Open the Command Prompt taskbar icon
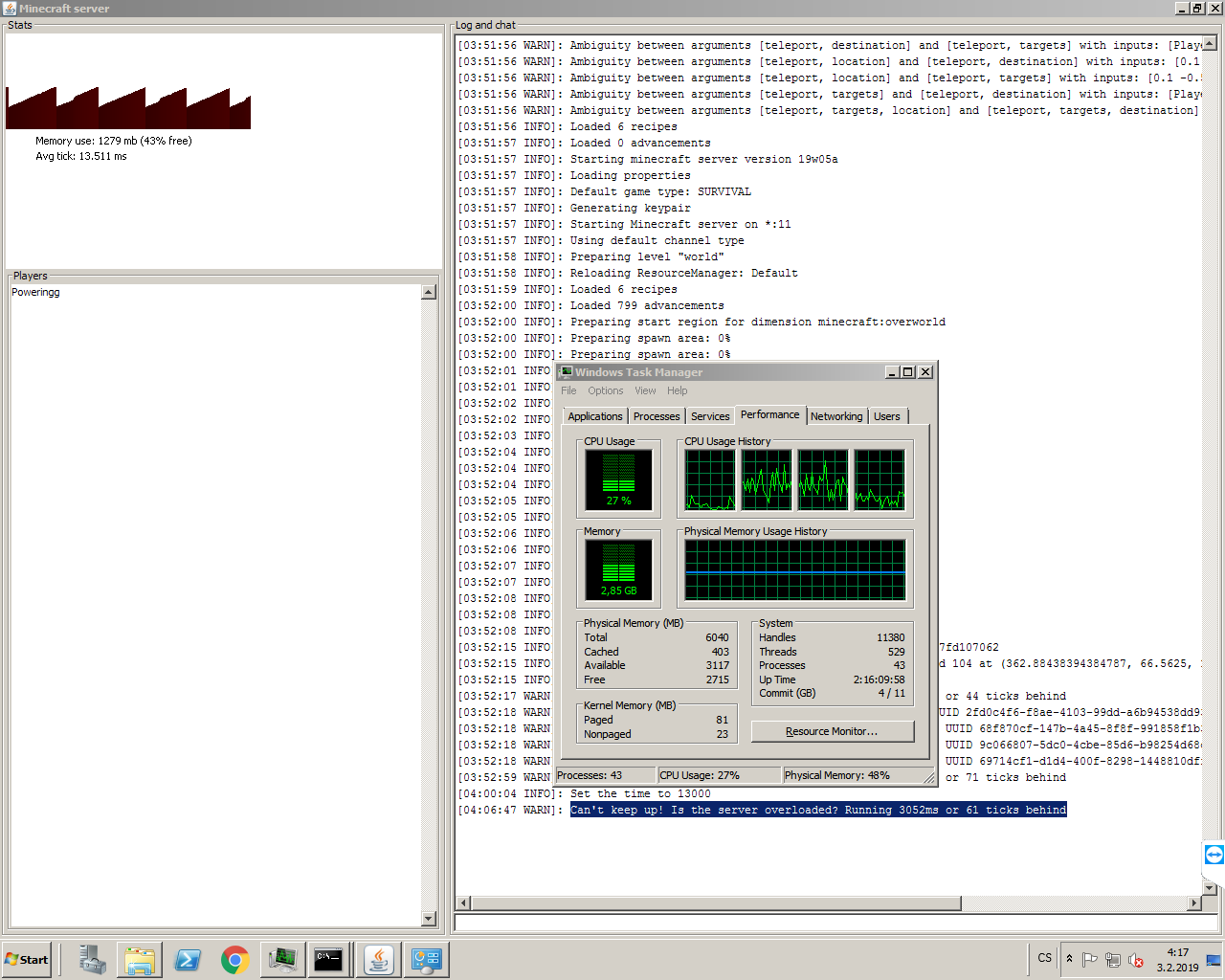Screen dimensions: 1225x980 [328, 959]
